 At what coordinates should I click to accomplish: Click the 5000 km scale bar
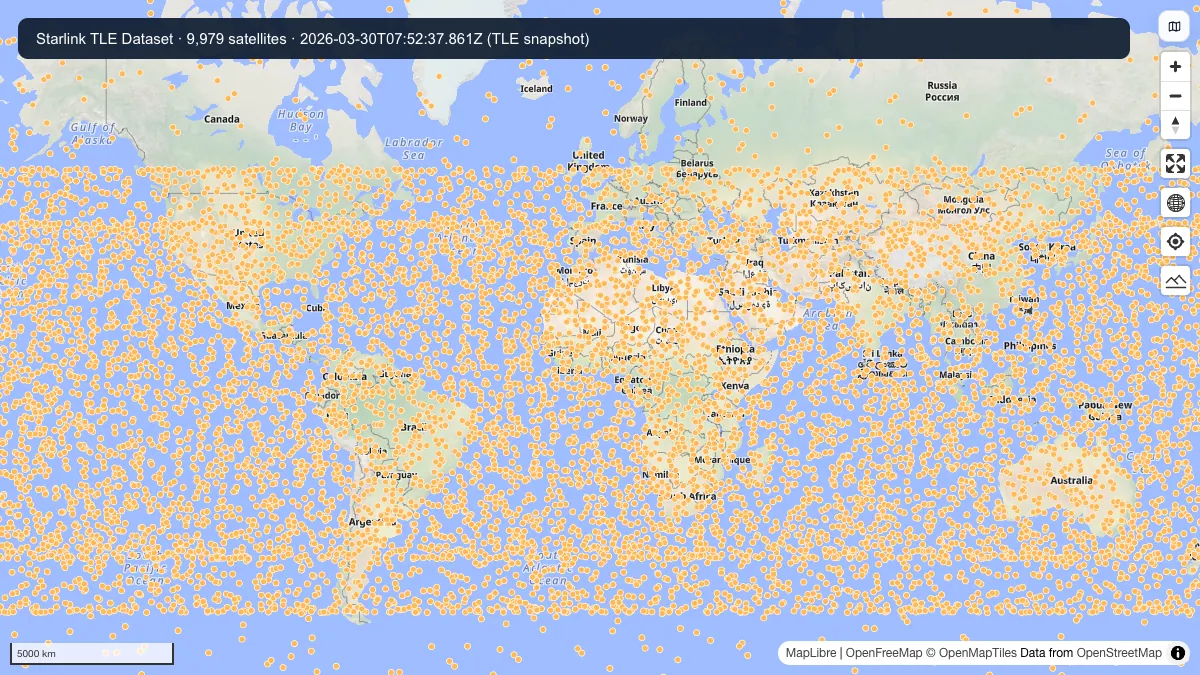(x=92, y=653)
